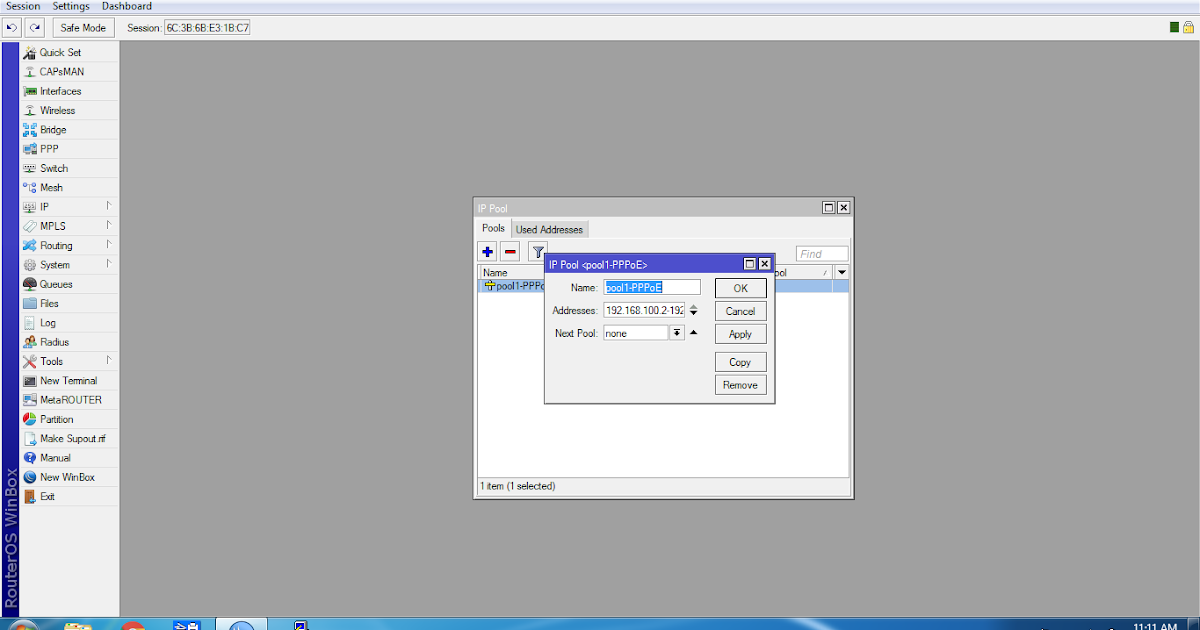Open the Next Pool dropdown
Screen dimensions: 1200x630
(677, 333)
